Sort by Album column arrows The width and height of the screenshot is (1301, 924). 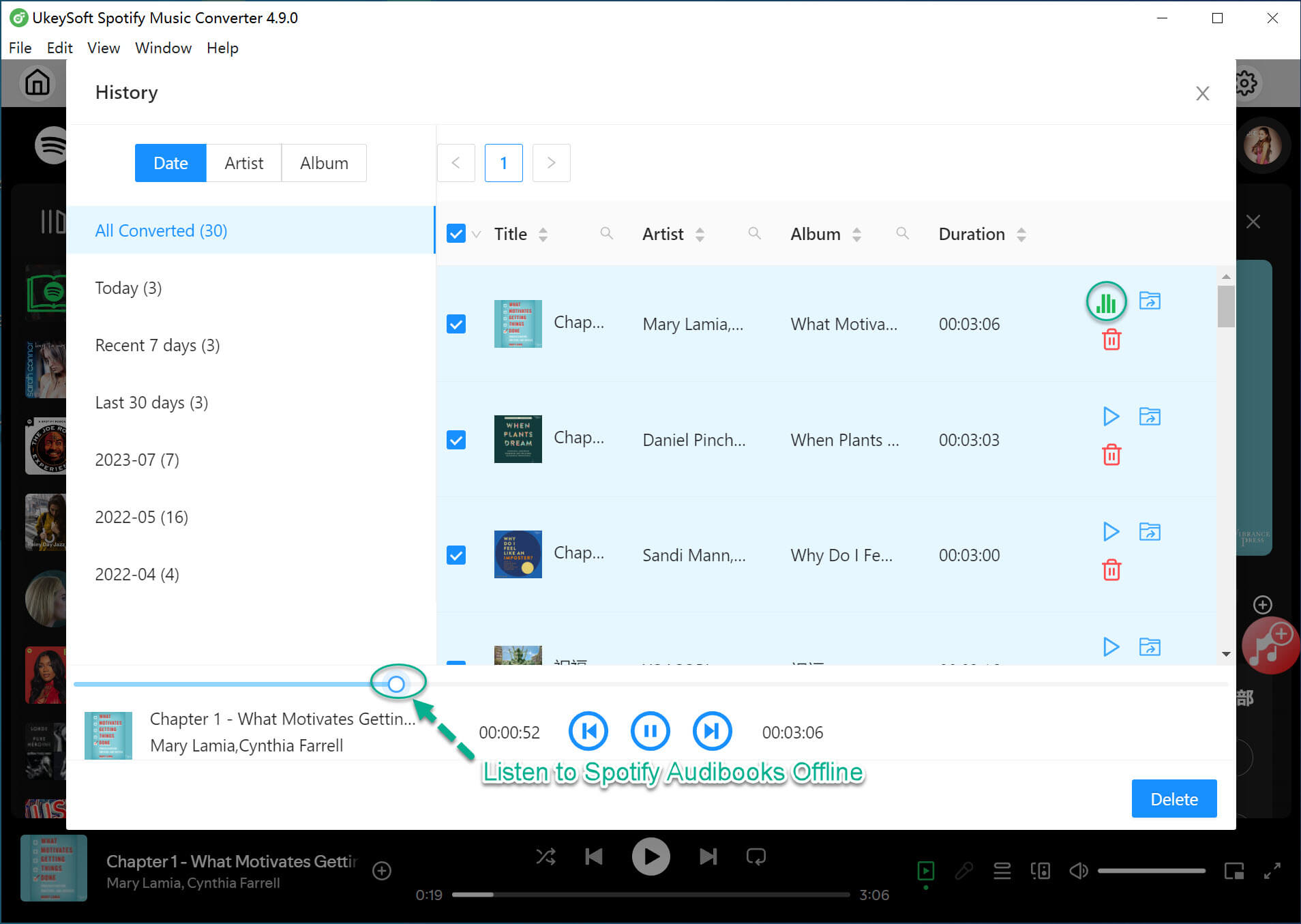click(856, 235)
